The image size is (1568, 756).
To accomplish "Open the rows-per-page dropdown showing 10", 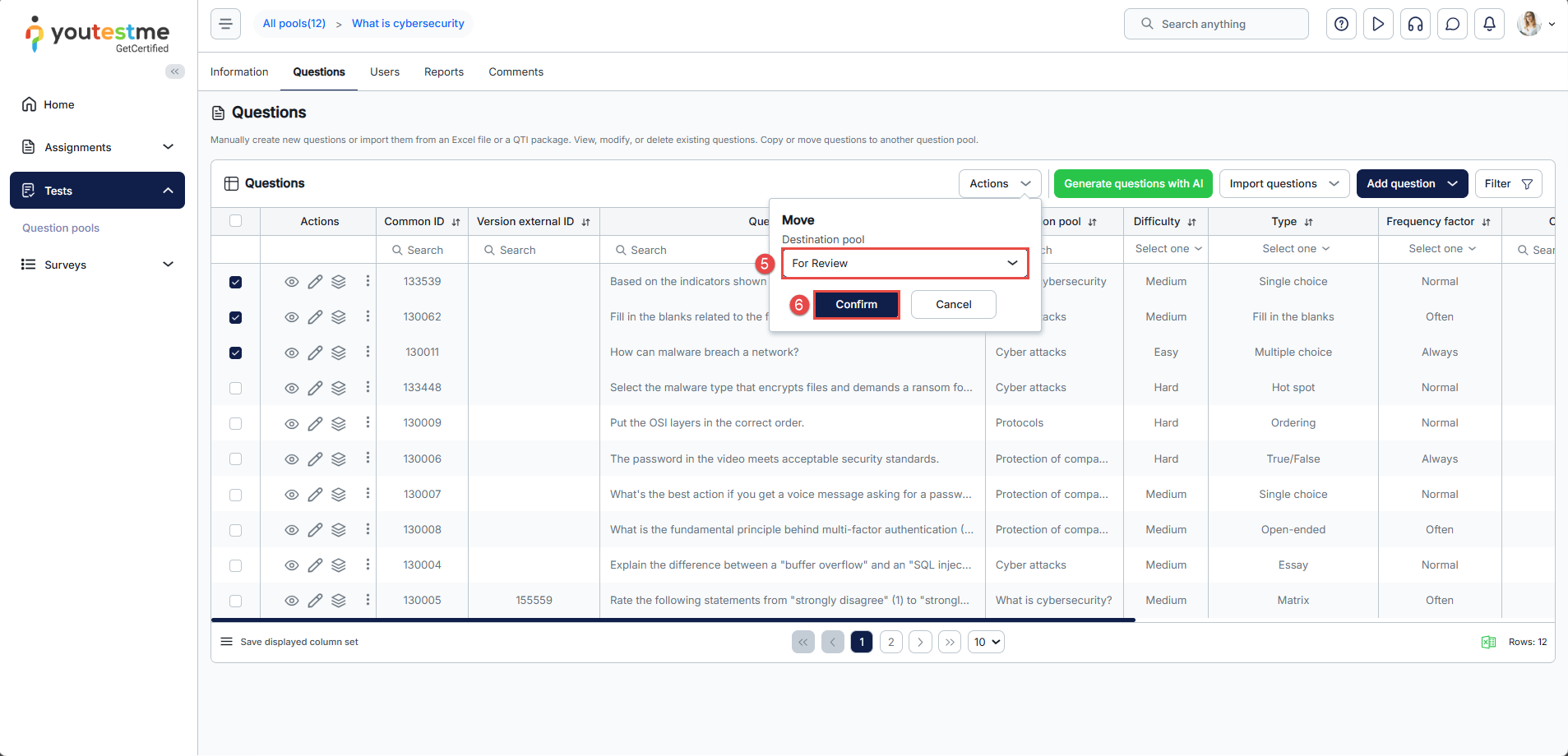I will [987, 642].
